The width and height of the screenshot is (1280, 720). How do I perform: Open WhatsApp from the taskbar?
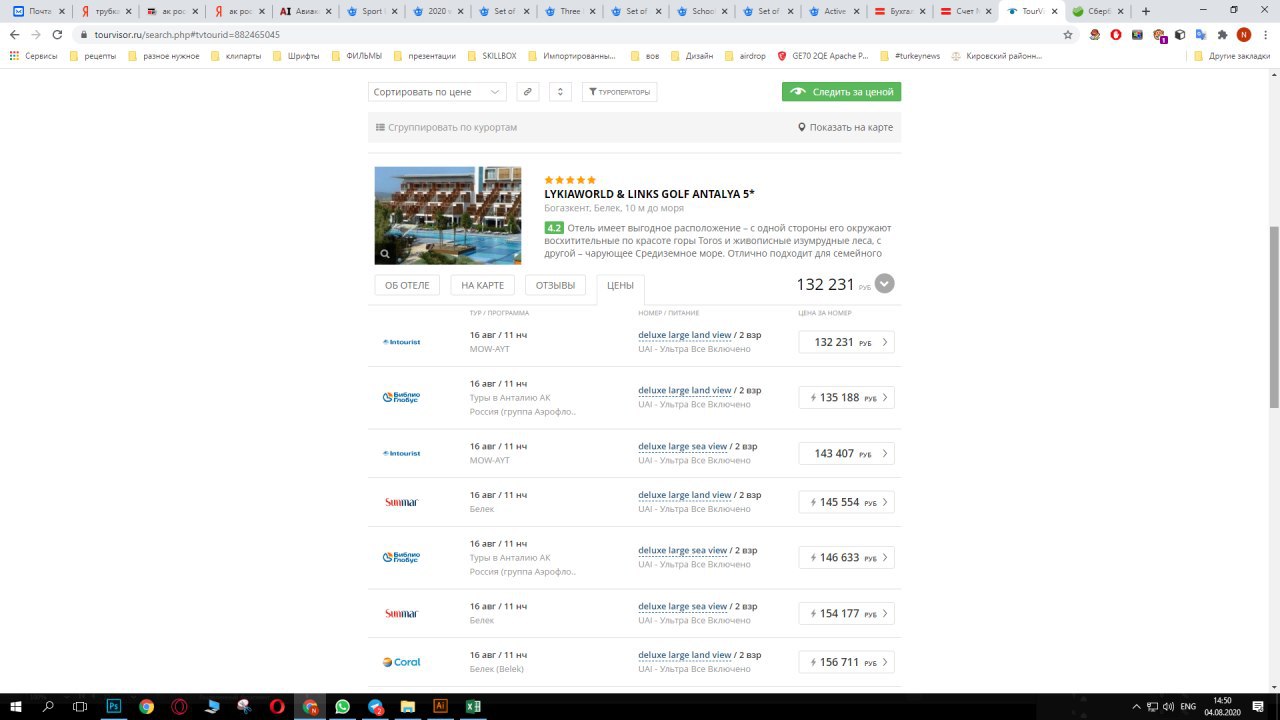343,706
